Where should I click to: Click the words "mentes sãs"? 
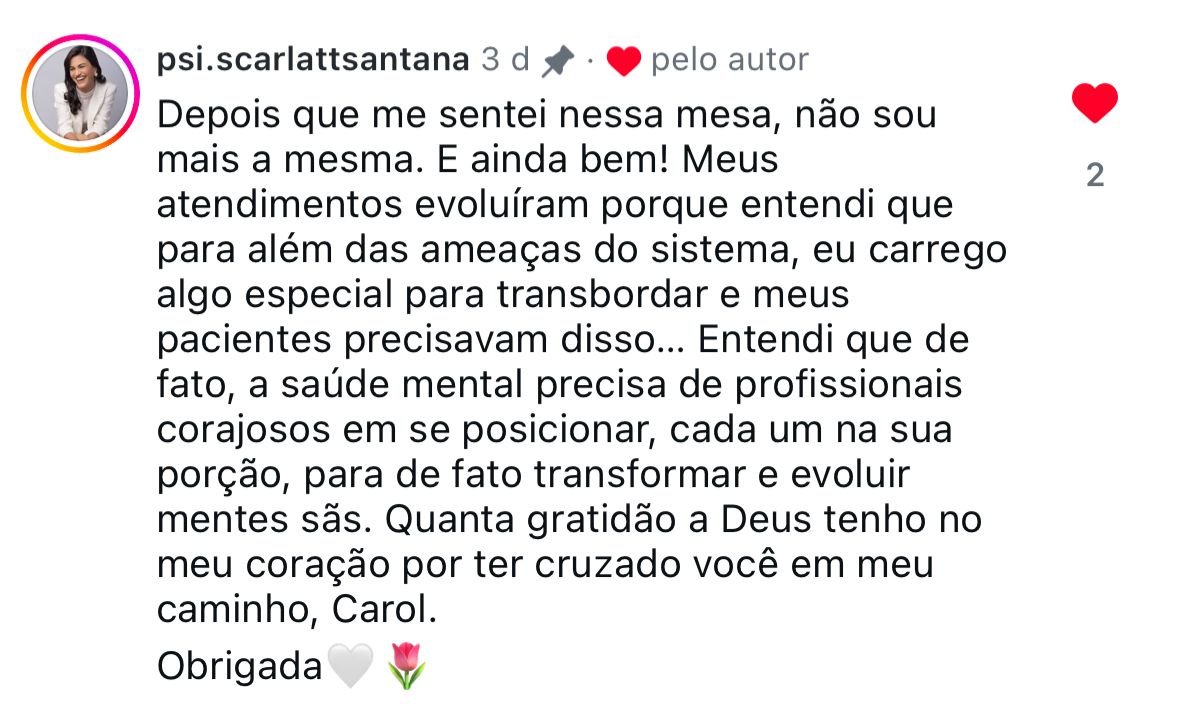[x=264, y=520]
